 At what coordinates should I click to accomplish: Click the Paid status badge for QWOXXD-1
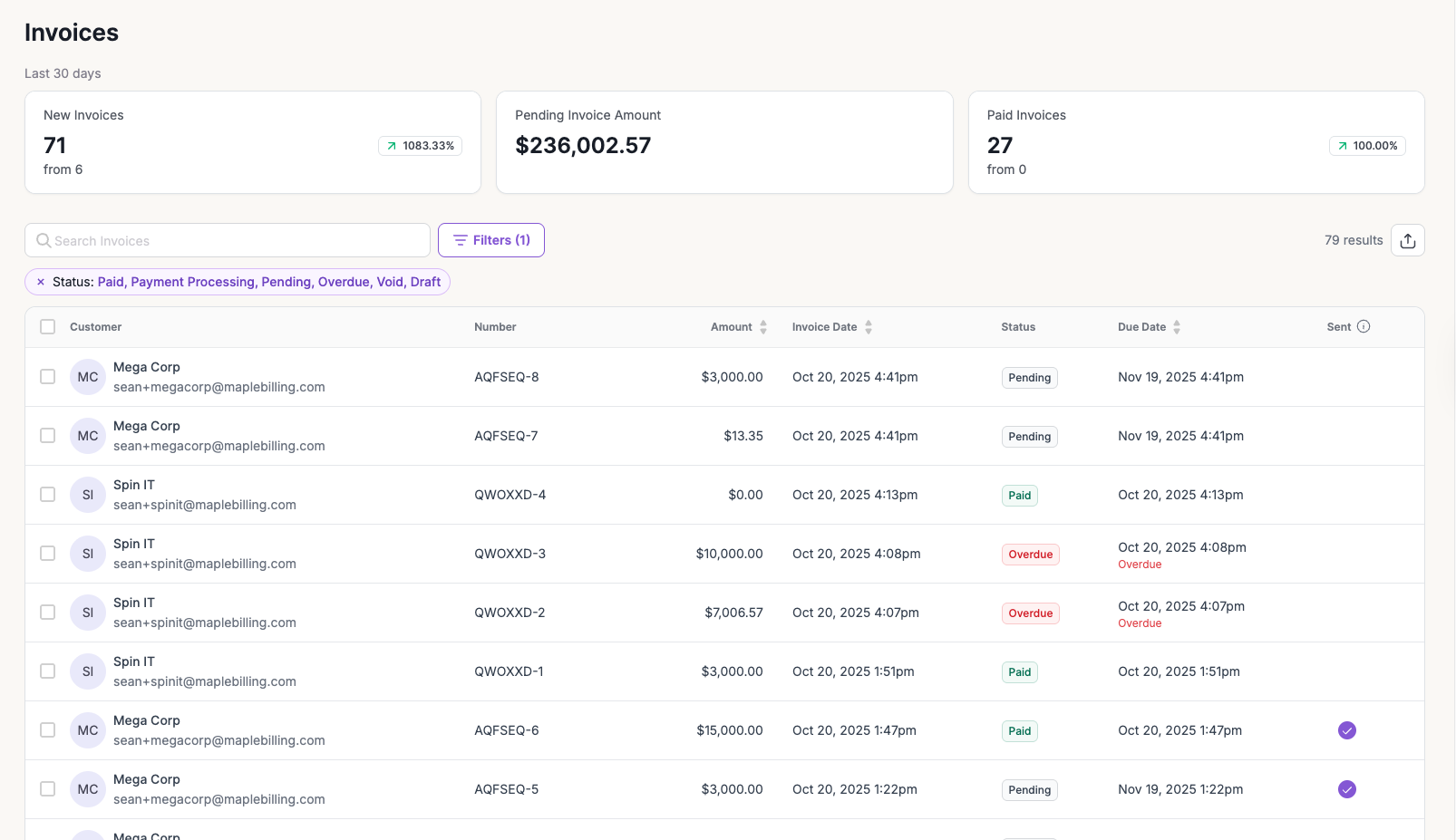pos(1019,672)
